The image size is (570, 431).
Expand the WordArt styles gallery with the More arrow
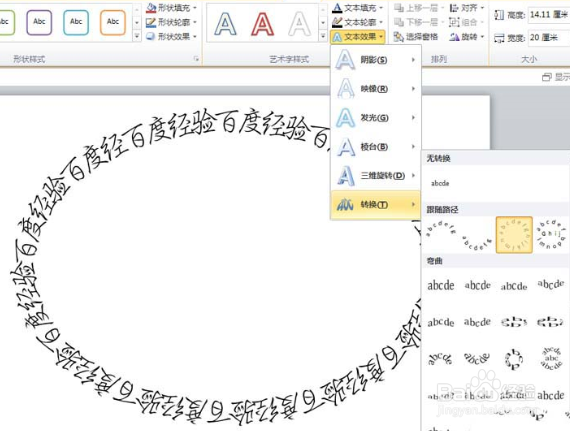tap(323, 36)
